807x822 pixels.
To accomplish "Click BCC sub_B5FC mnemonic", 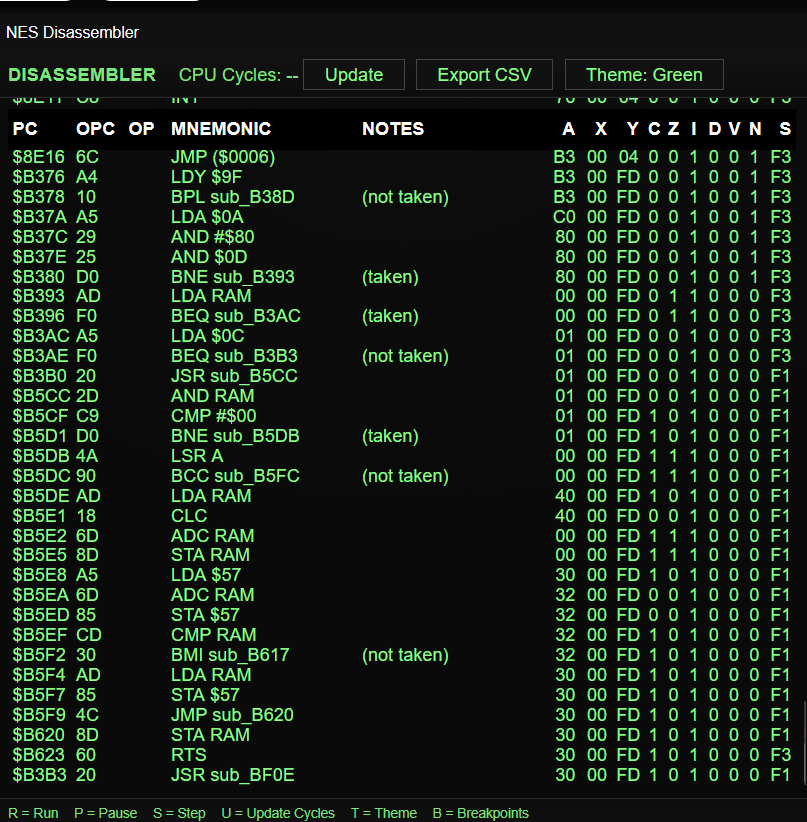I will [x=235, y=476].
